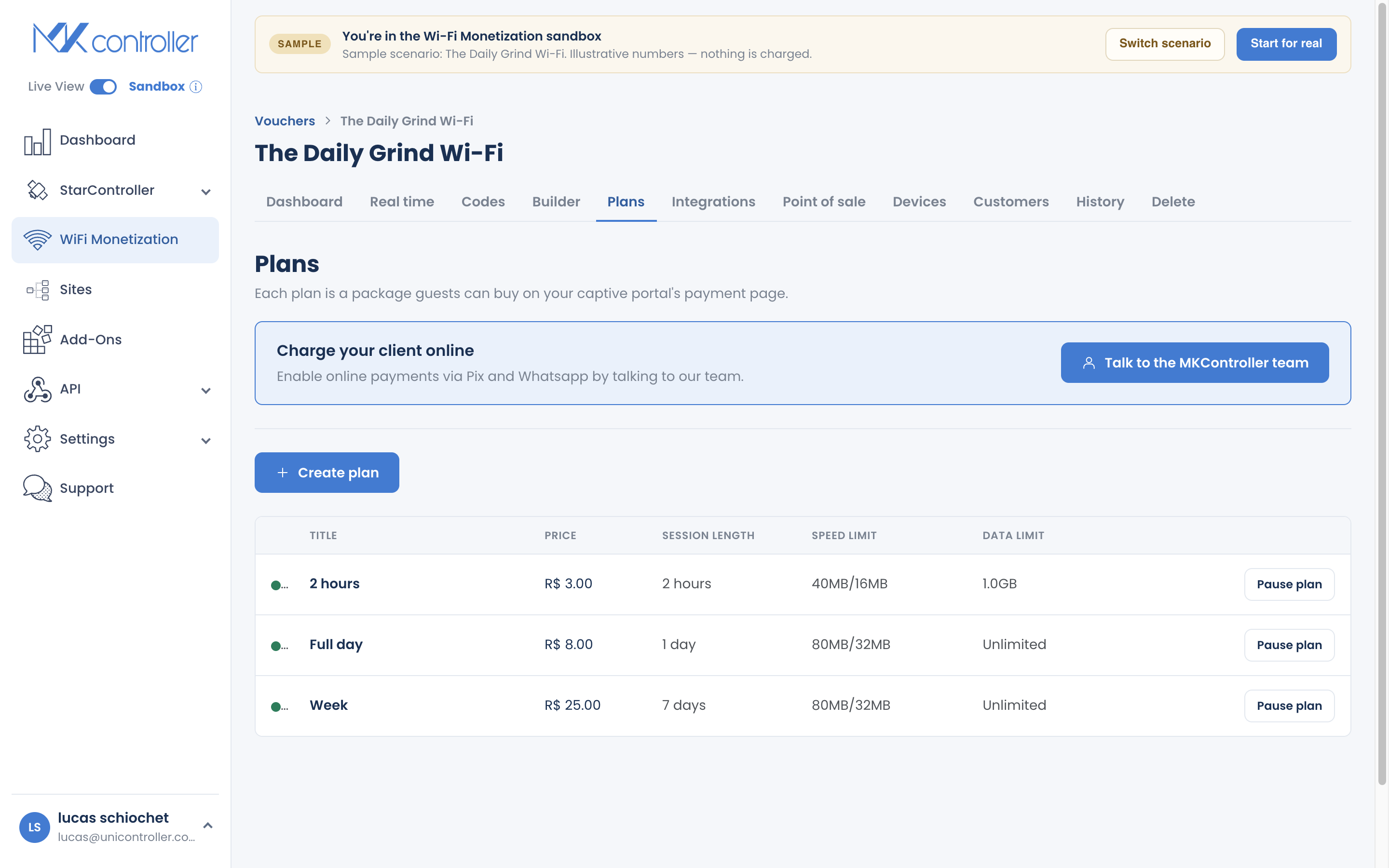Click the lucas@unicontroller email text
The width and height of the screenshot is (1389, 868).
click(x=126, y=837)
